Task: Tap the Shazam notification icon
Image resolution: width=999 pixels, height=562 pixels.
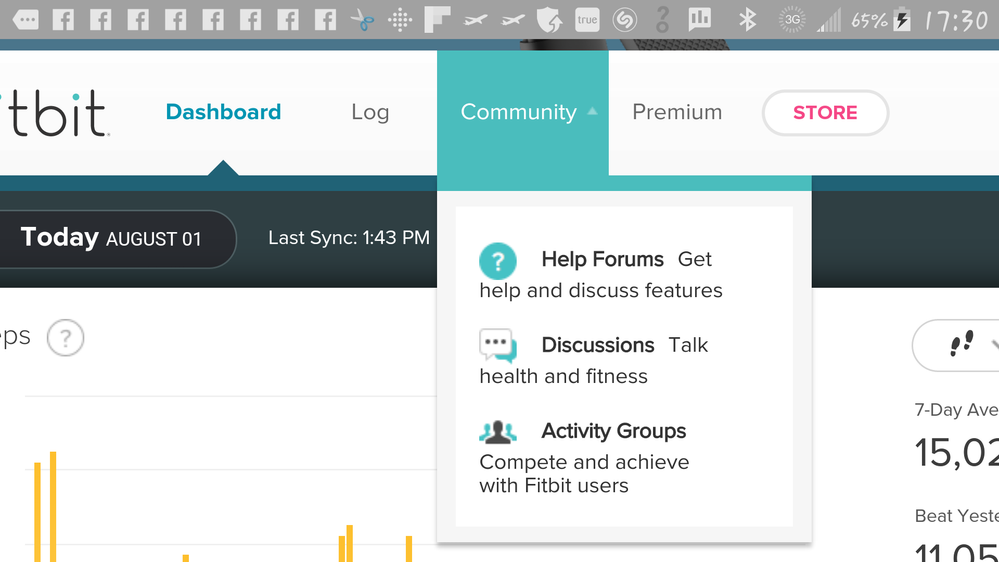Action: tap(624, 20)
